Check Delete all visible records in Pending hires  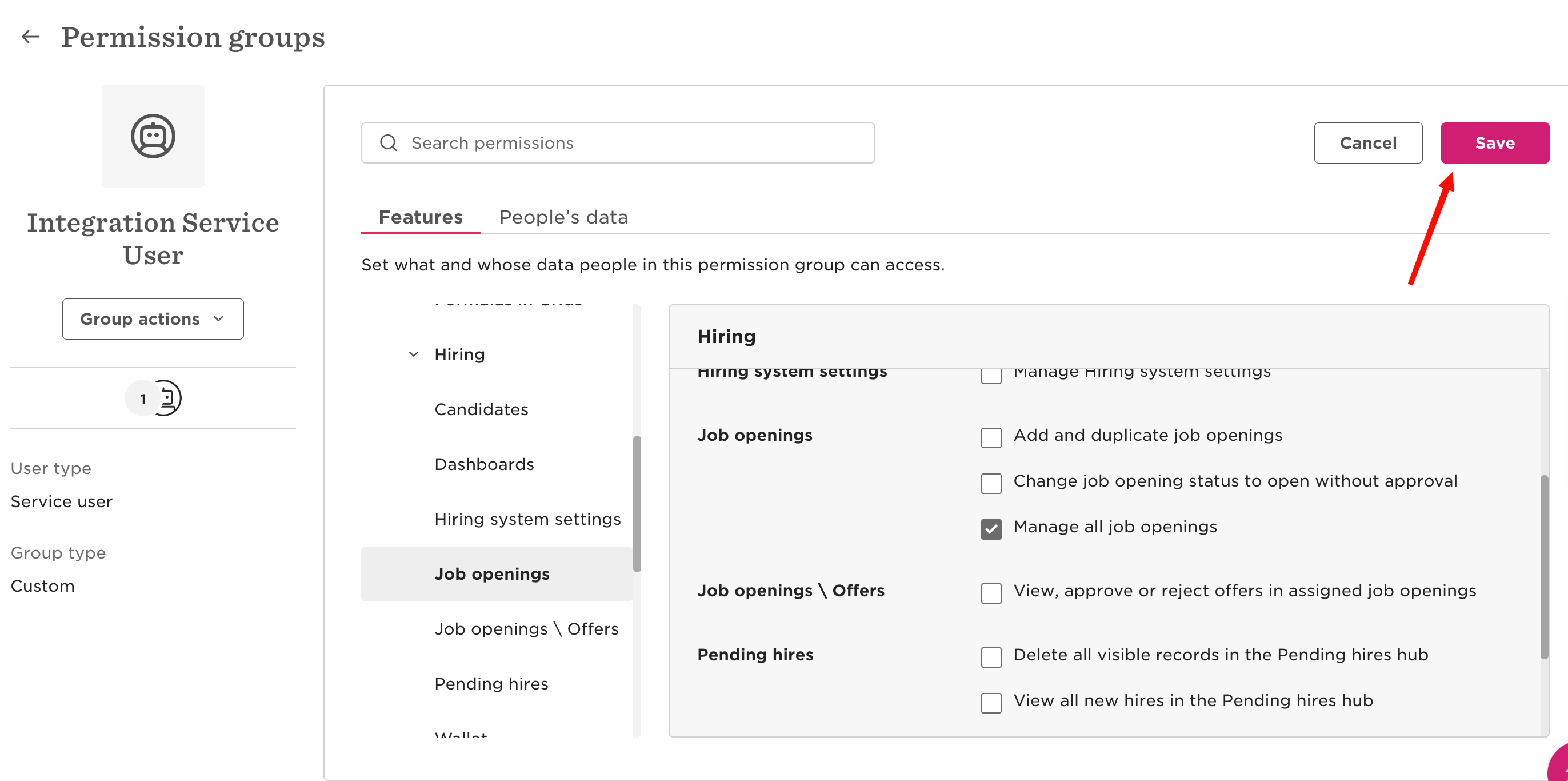(x=991, y=657)
